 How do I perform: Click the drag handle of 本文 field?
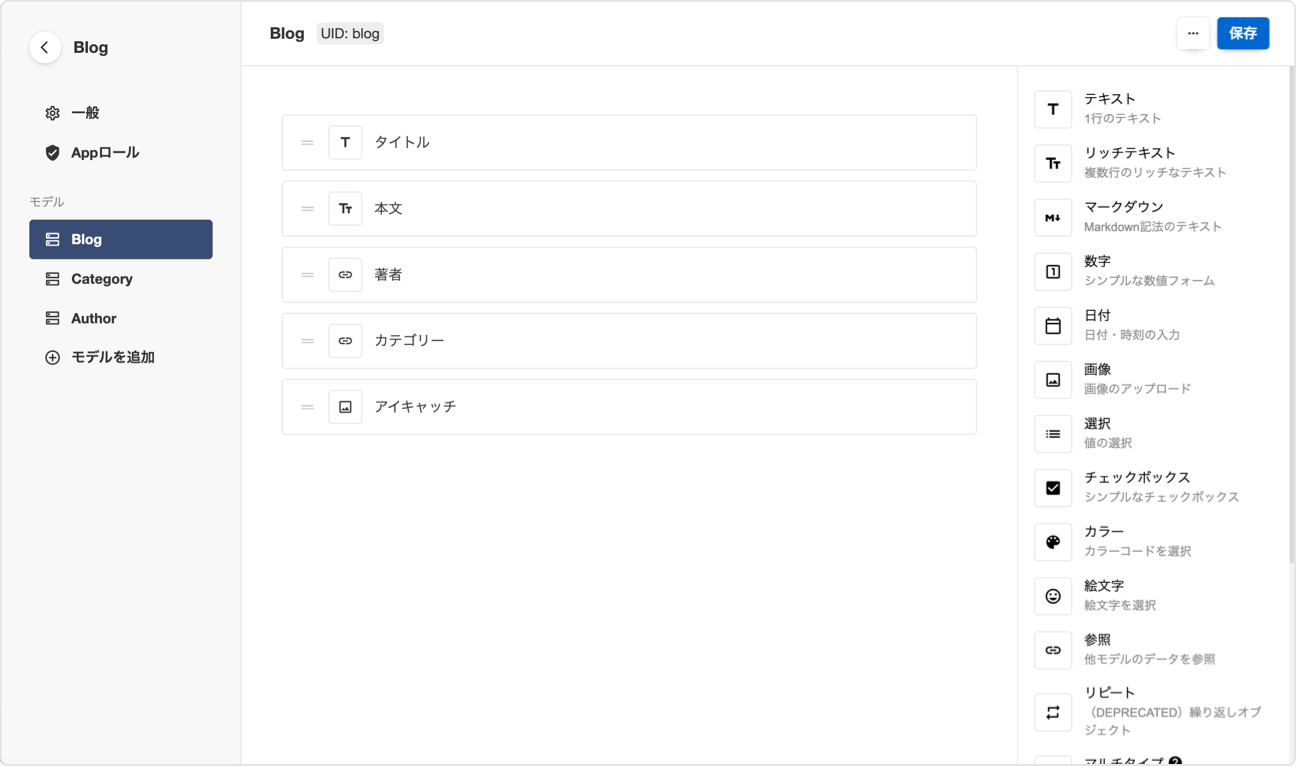[307, 209]
